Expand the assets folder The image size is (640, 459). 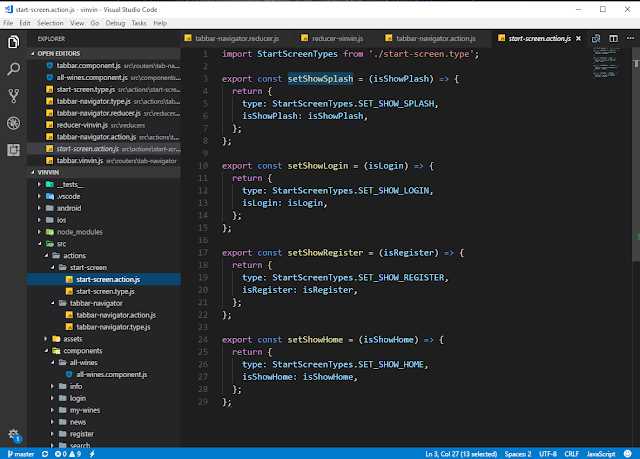[x=104, y=339]
